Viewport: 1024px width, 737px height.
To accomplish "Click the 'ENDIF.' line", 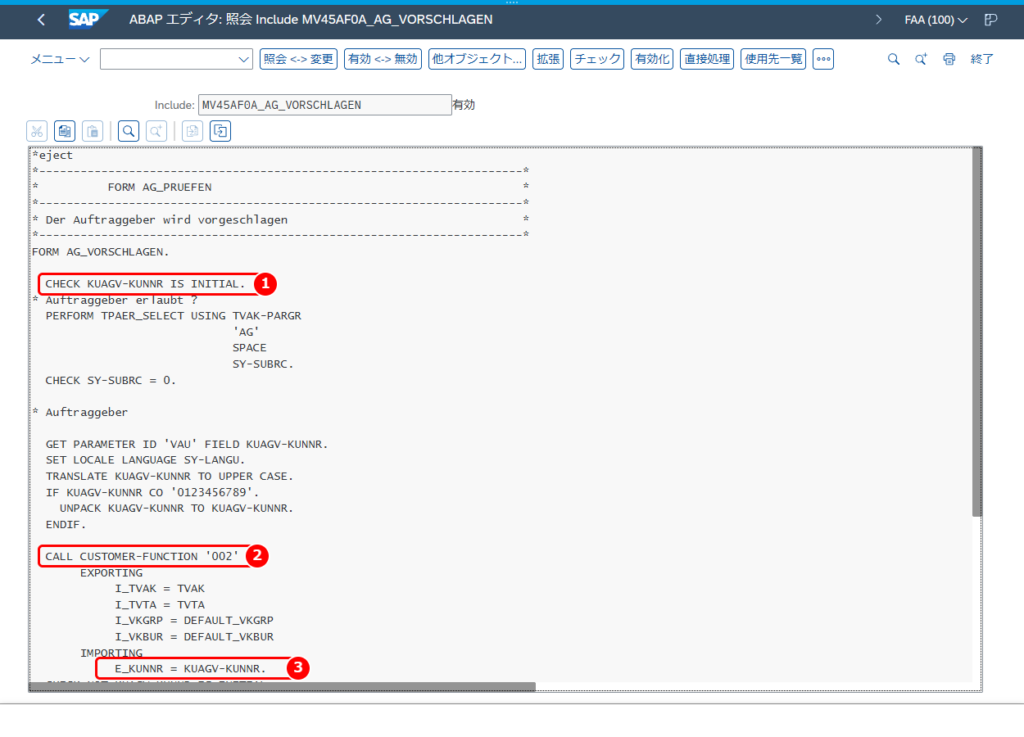I will coord(65,524).
